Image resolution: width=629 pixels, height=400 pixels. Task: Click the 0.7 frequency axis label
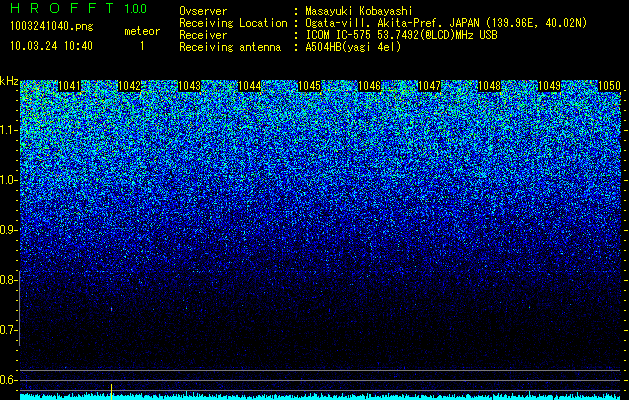tap(7, 330)
